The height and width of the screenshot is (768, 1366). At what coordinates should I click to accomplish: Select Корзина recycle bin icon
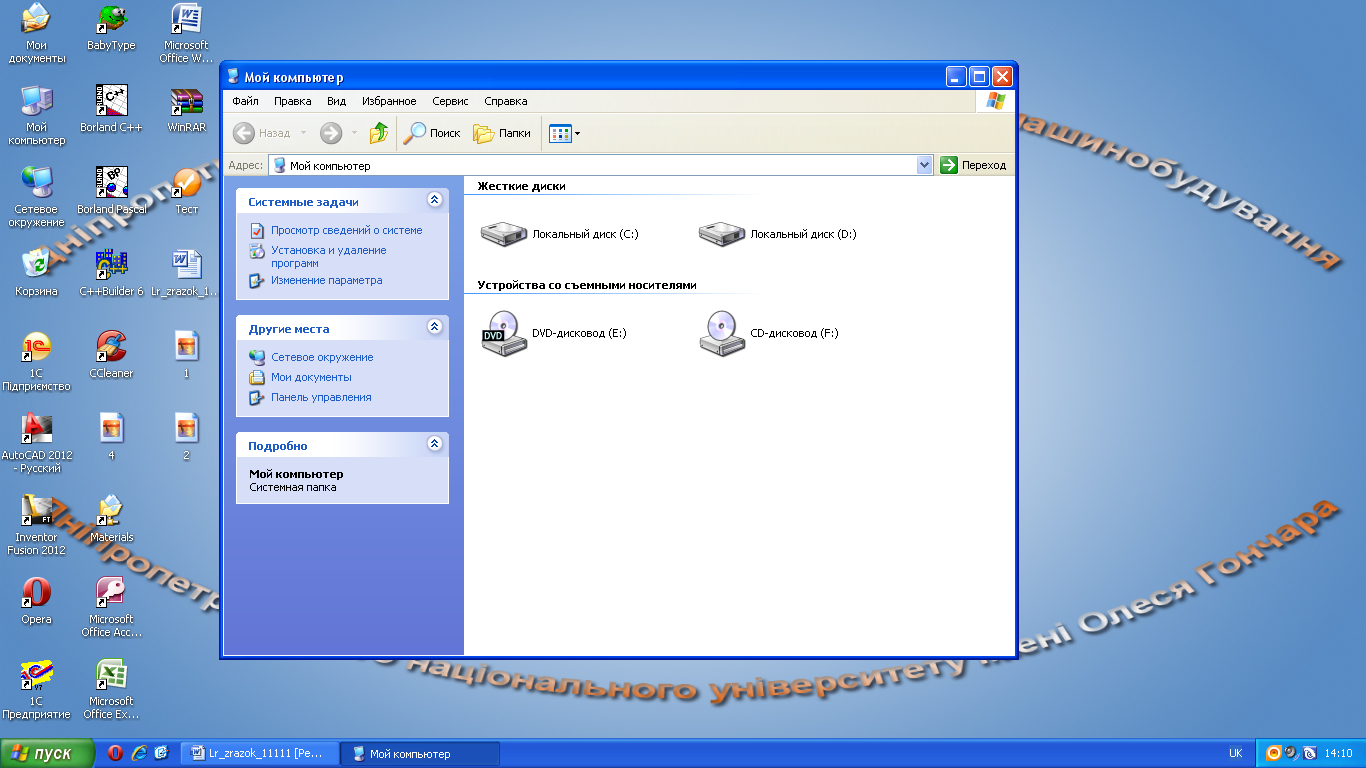click(x=37, y=274)
